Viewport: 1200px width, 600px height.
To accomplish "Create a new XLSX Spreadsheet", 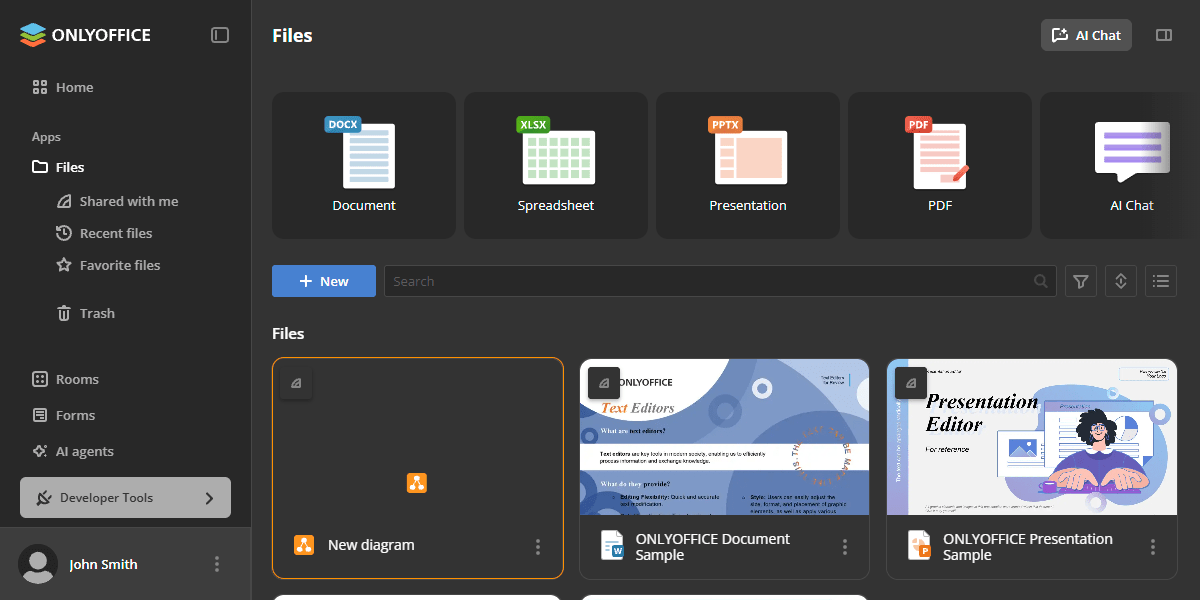I will click(556, 166).
